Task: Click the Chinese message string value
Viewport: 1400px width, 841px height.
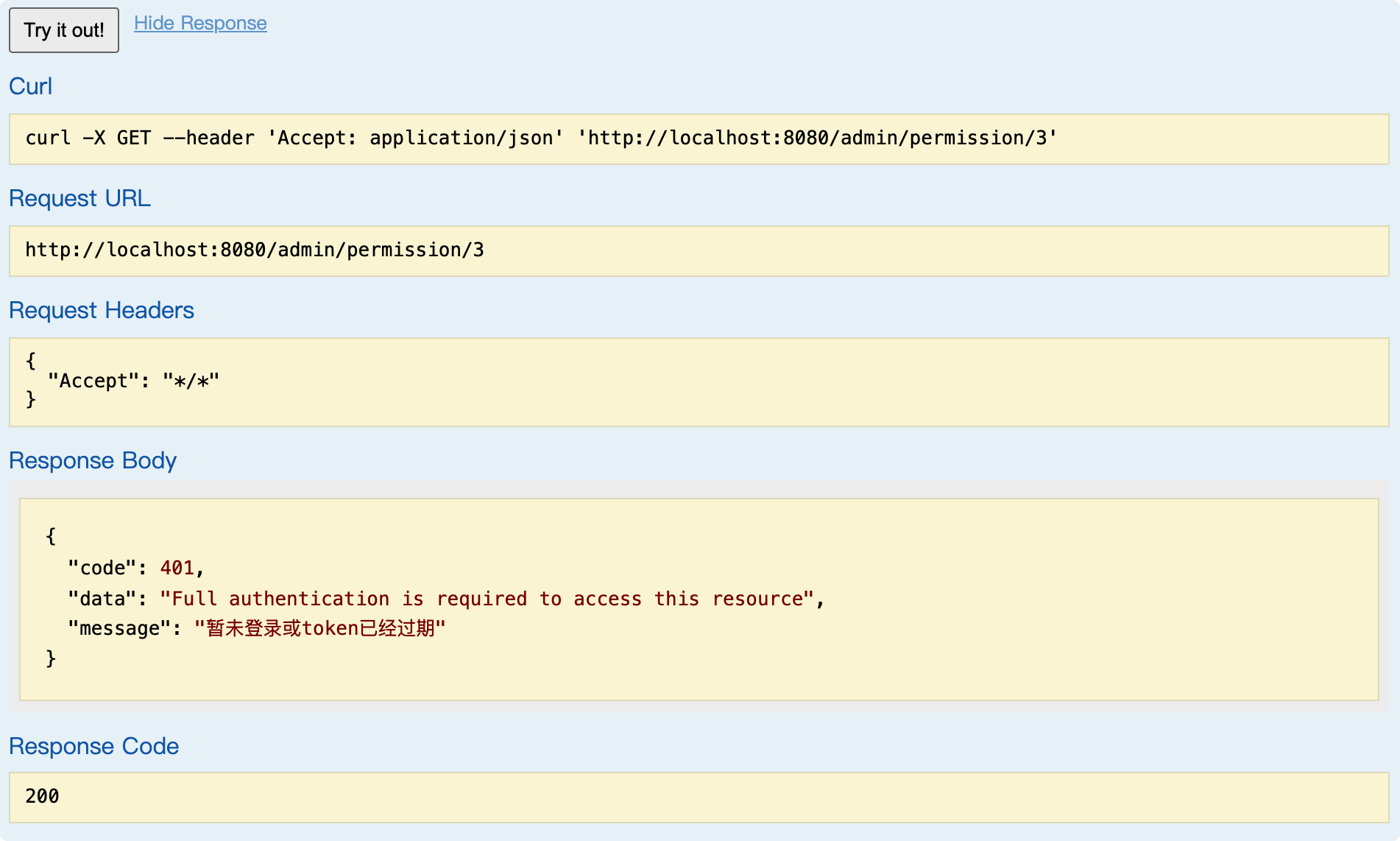Action: pos(320,628)
